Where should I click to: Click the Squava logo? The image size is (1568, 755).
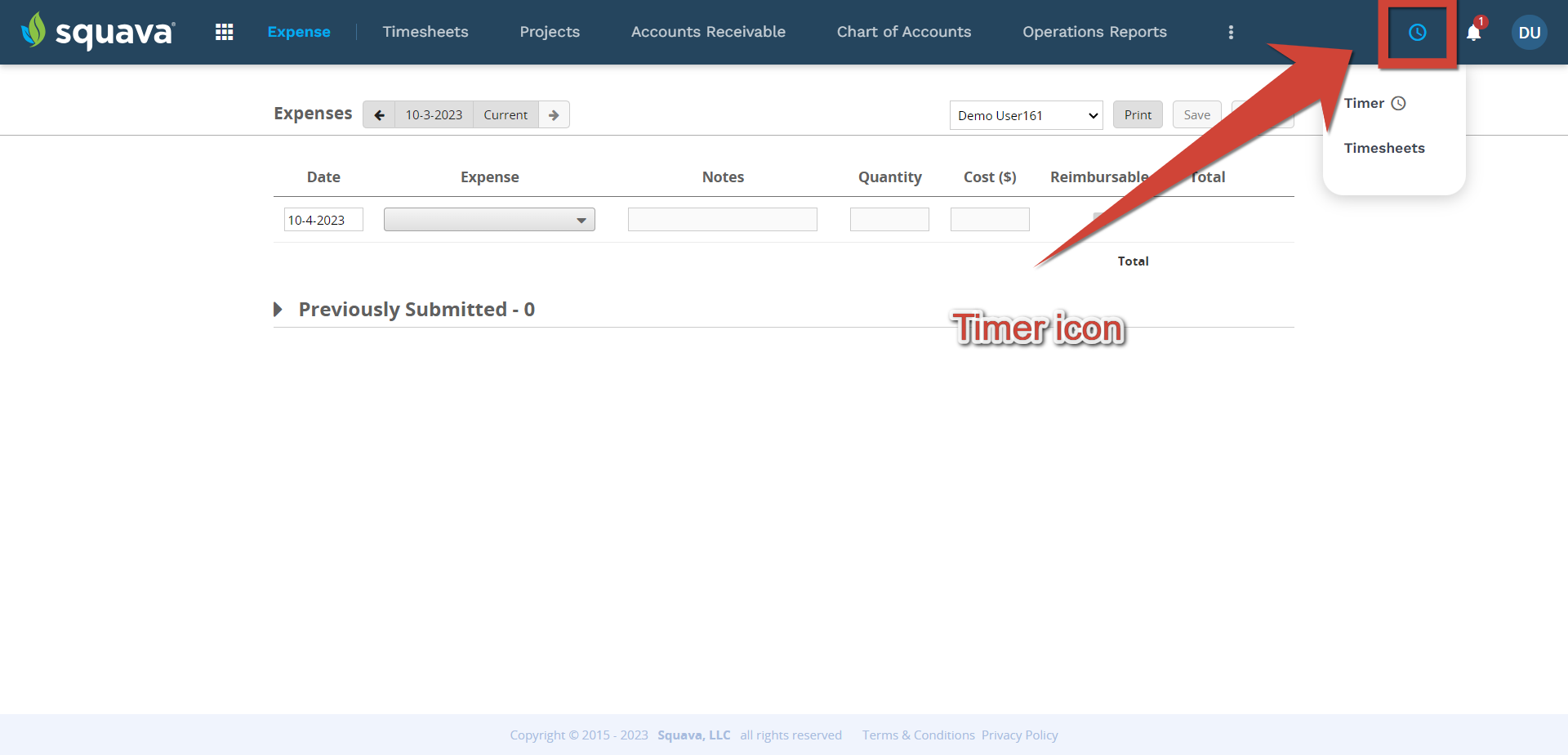coord(97,32)
